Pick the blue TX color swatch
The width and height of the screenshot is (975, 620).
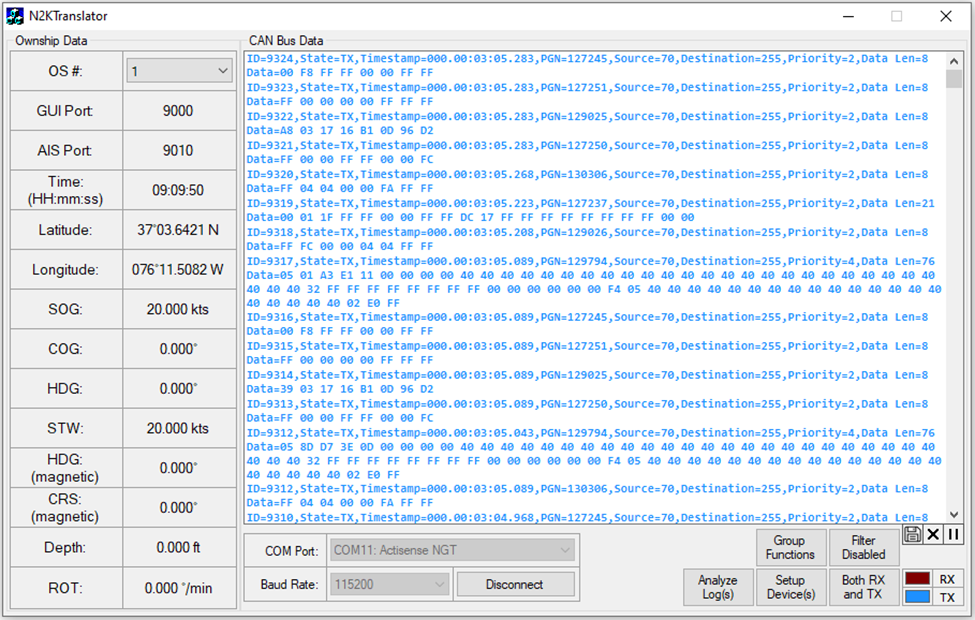point(917,597)
